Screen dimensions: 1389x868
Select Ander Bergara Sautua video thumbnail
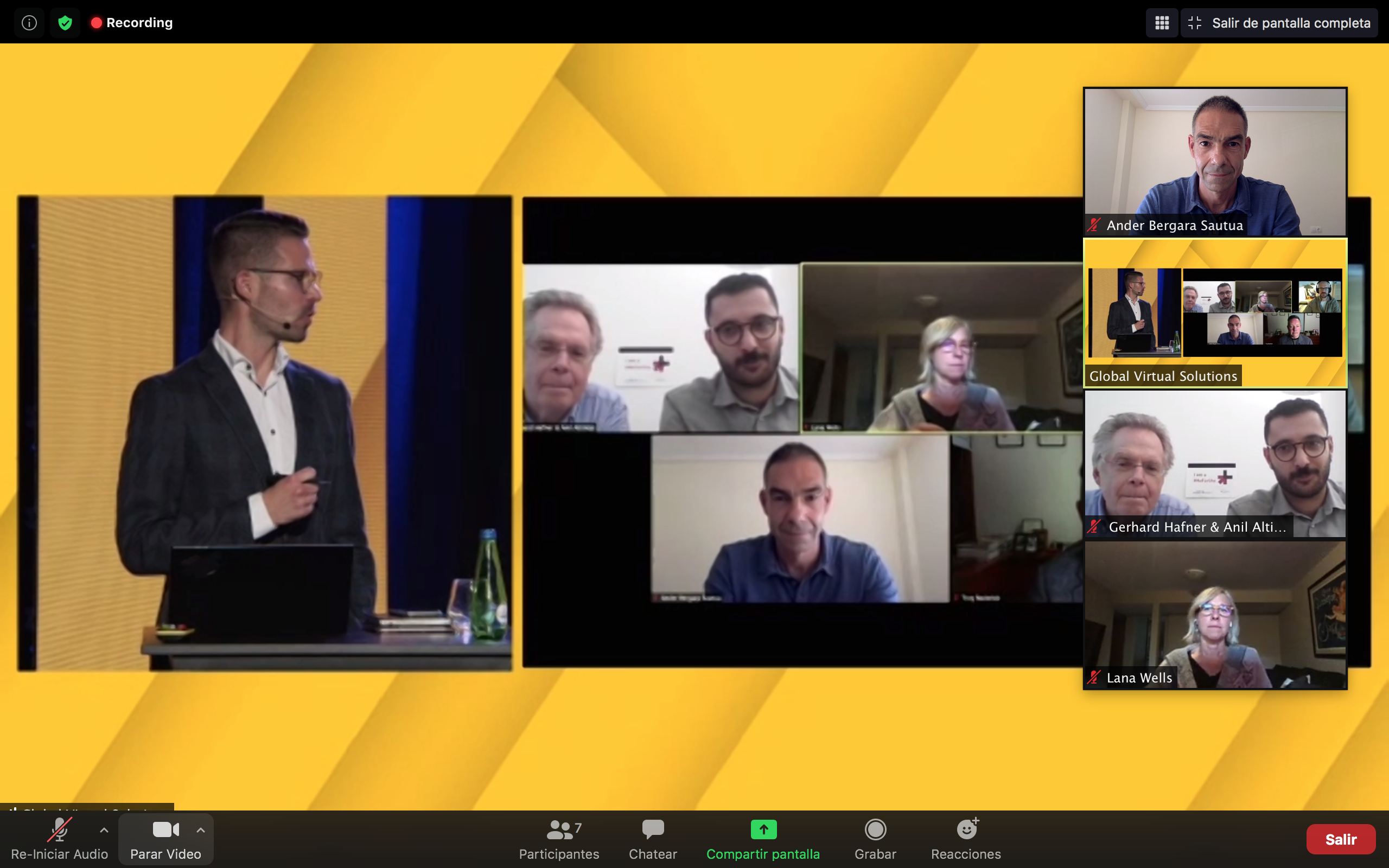pos(1215,161)
